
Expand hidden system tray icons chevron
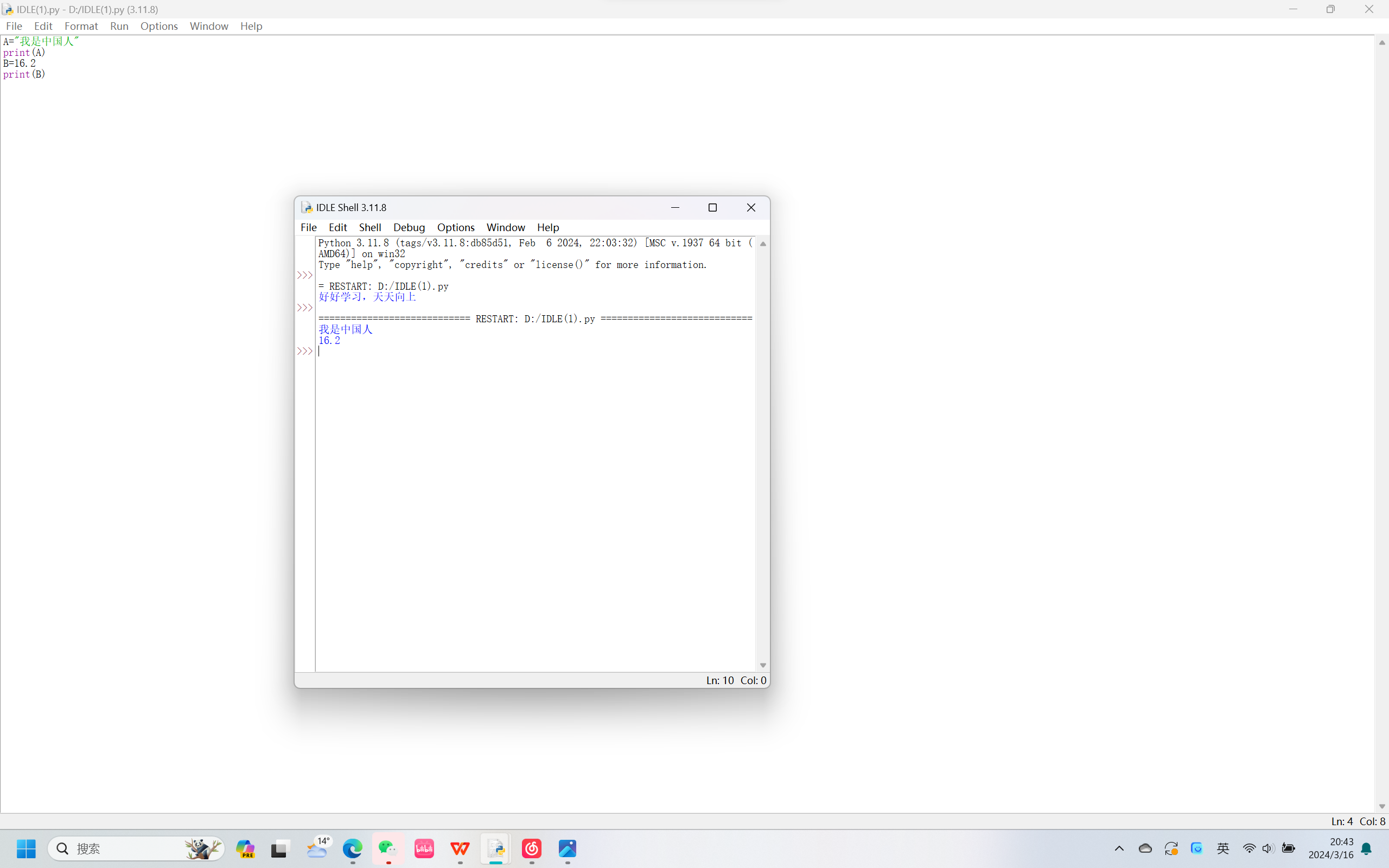(1119, 848)
